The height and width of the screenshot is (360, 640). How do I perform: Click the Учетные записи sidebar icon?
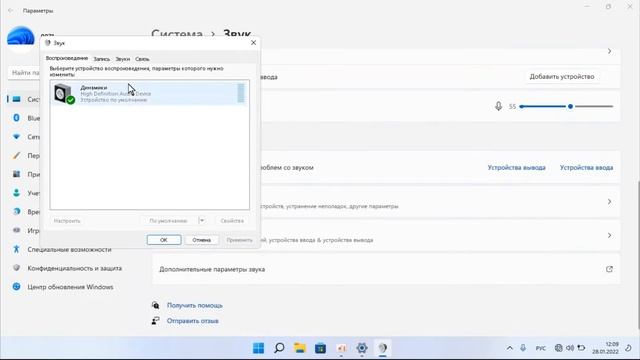(16, 193)
